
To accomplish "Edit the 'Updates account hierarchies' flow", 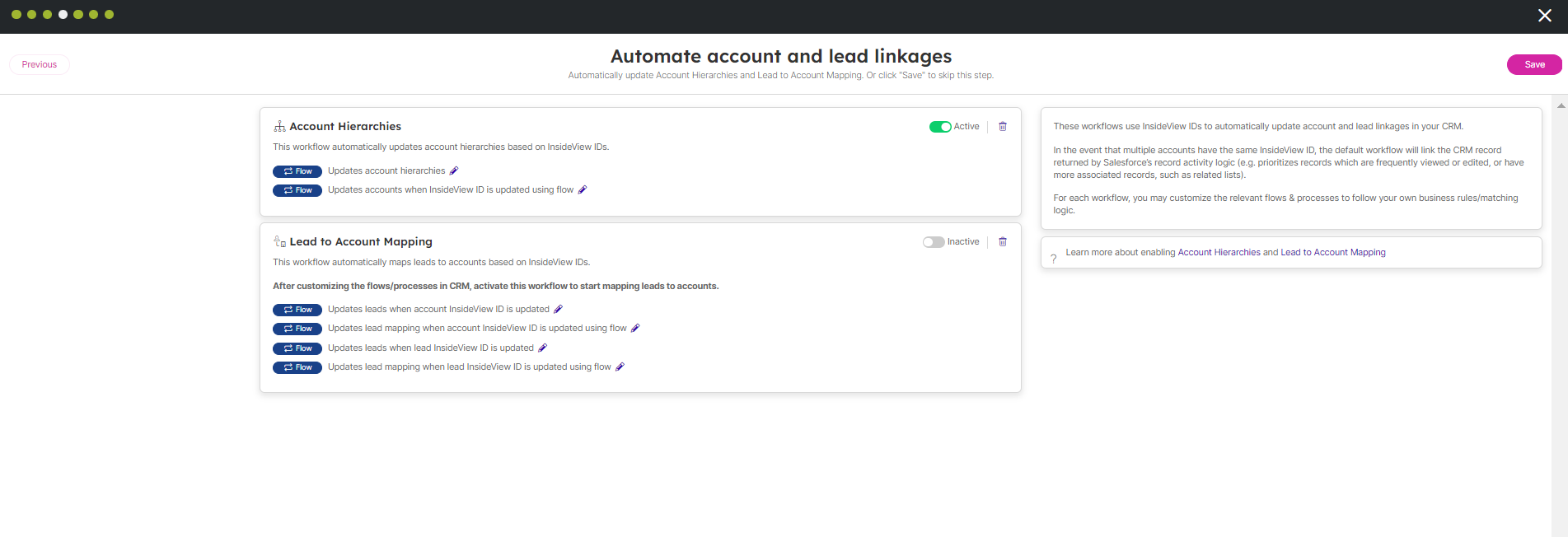I will 453,171.
